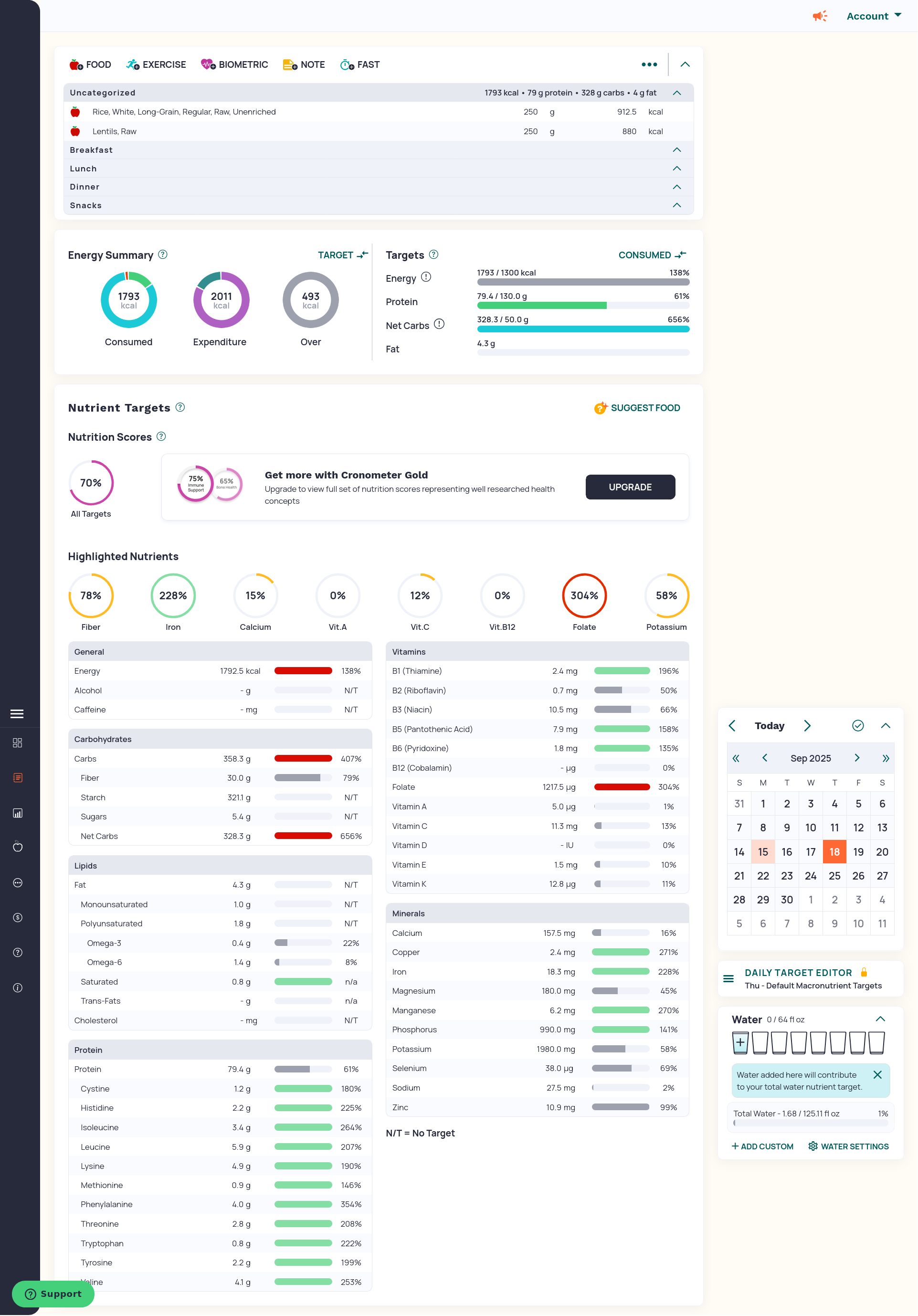Viewport: 918px width, 1316px height.
Task: Toggle the TARGET energy view
Action: (343, 255)
